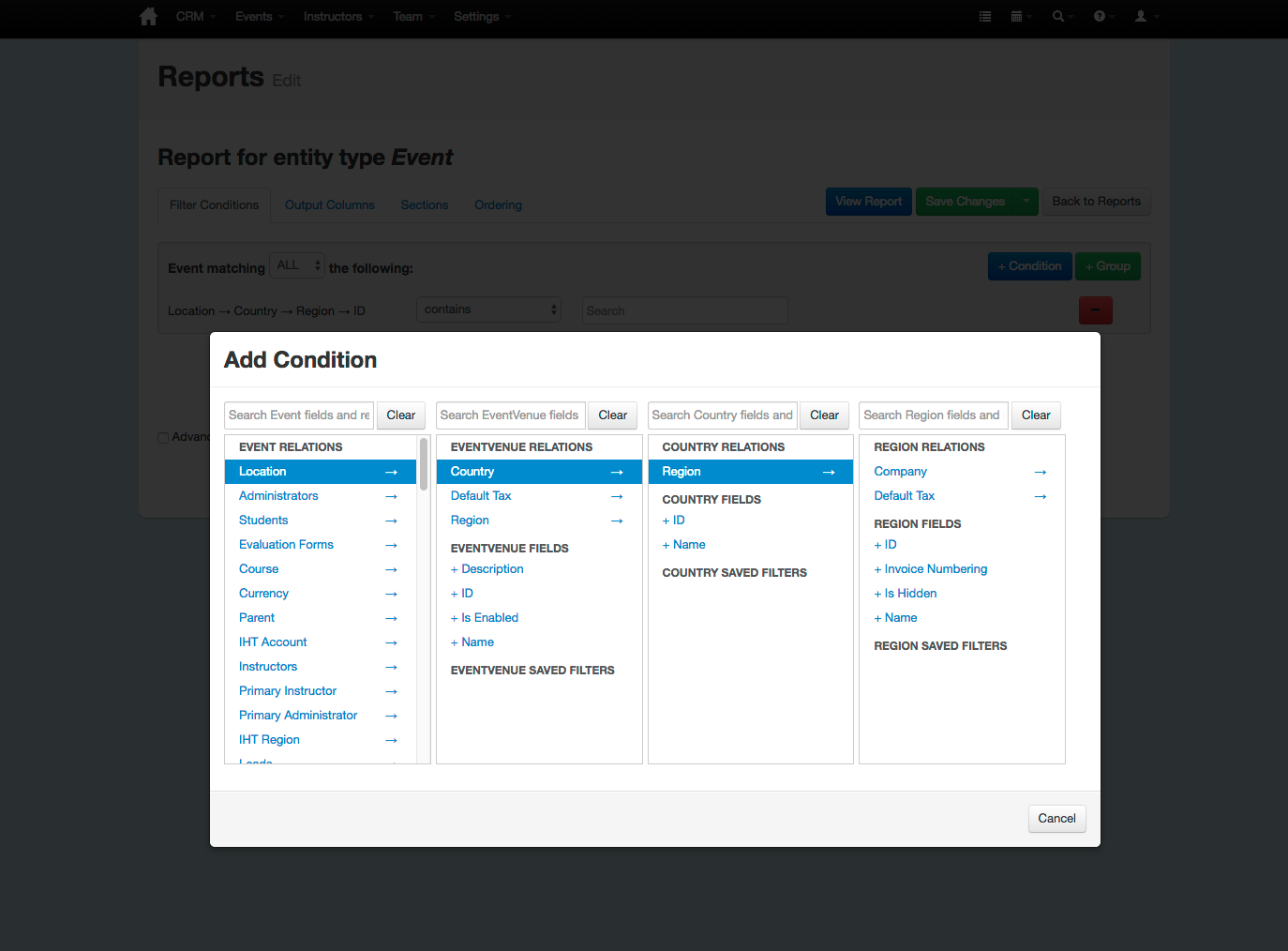Go to the home icon in navbar
The width and height of the screenshot is (1288, 951).
coord(148,17)
